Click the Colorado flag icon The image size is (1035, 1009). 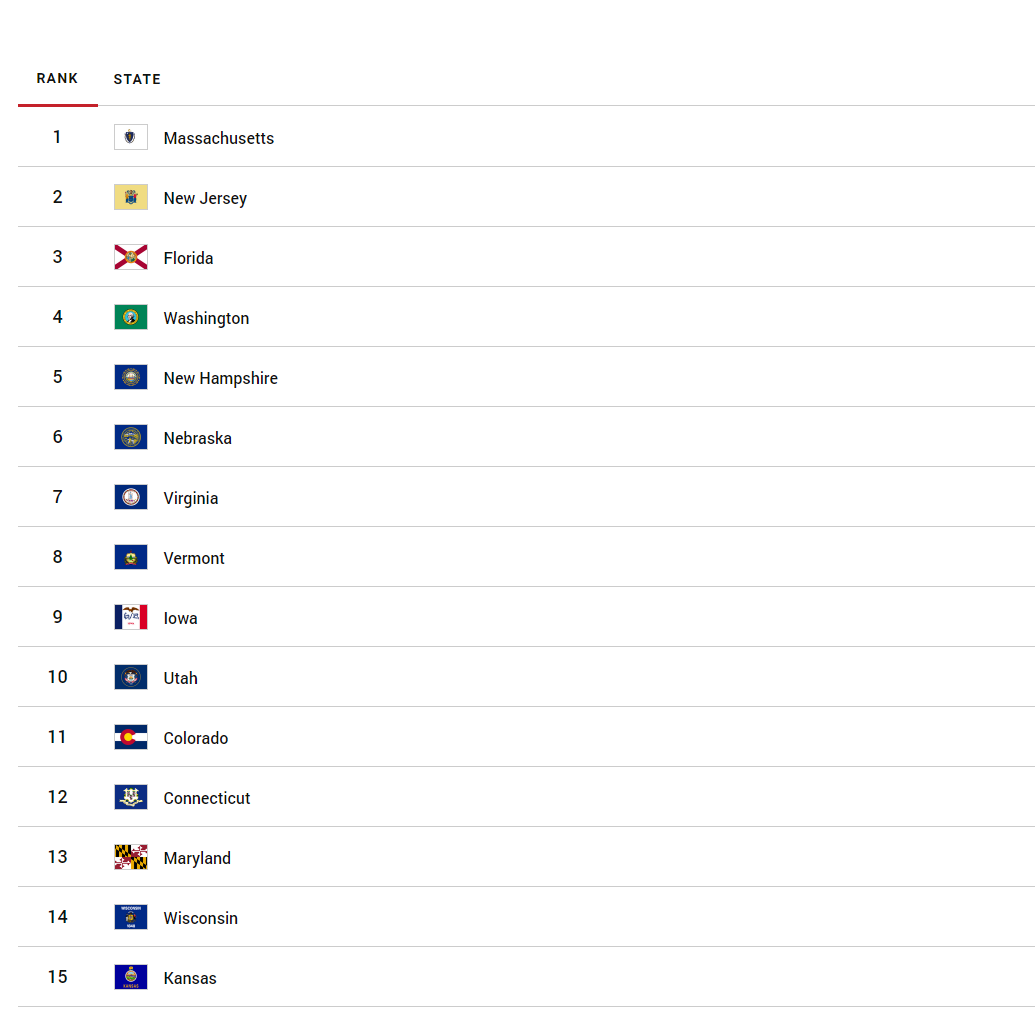tap(131, 737)
